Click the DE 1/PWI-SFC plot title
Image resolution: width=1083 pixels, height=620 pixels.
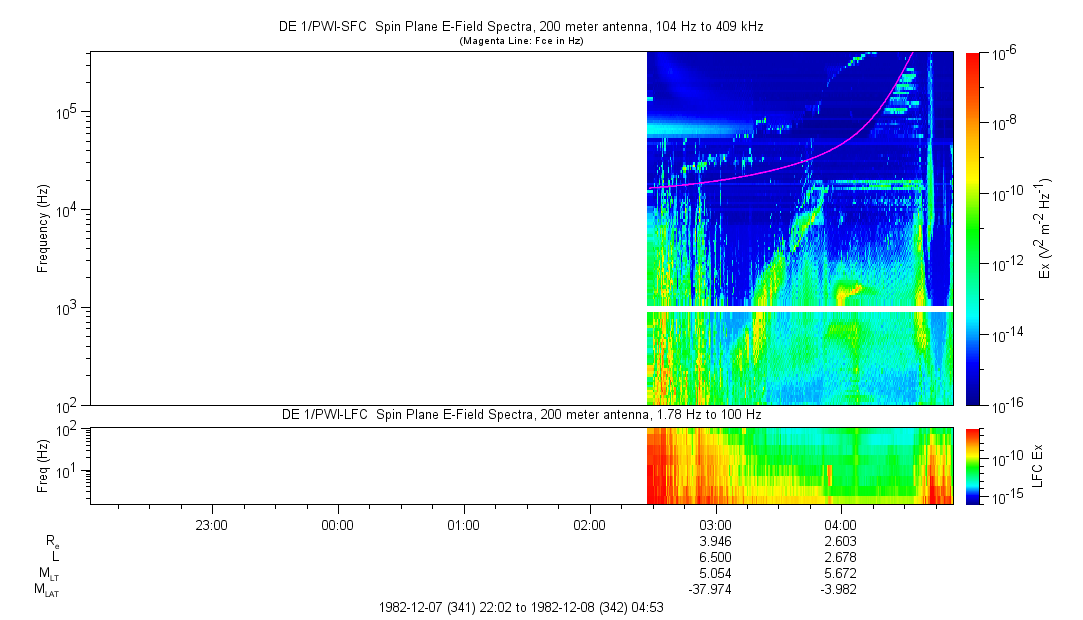[520, 27]
